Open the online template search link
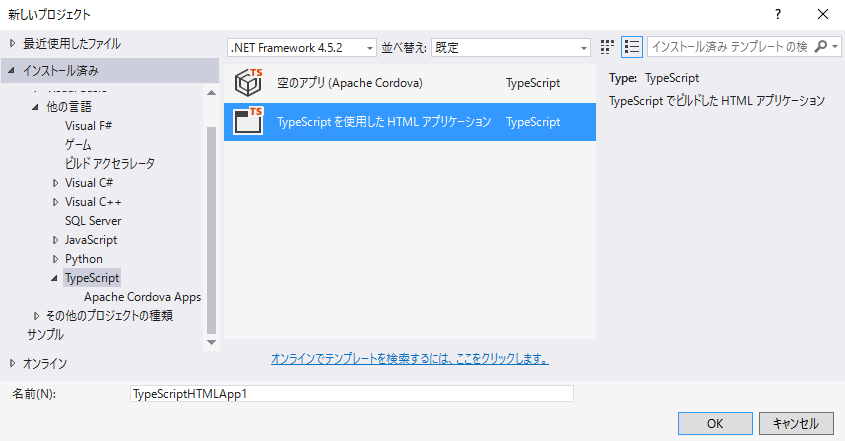 [410, 359]
